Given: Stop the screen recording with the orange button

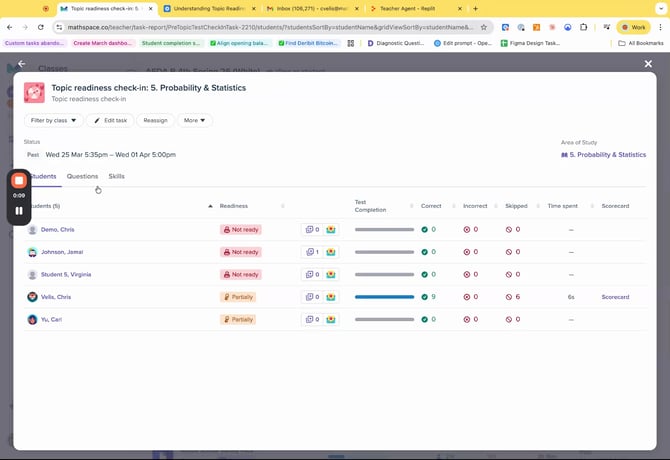Looking at the screenshot, I should click(x=19, y=181).
